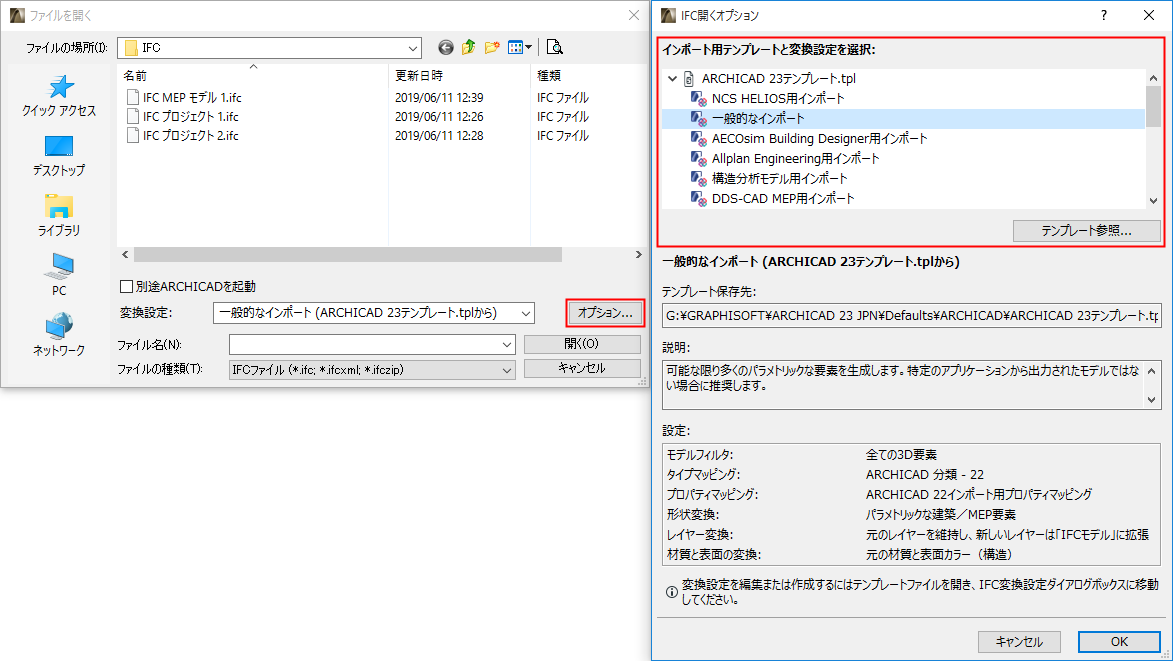Click the 開く(O) button
1173x661 pixels.
click(582, 344)
